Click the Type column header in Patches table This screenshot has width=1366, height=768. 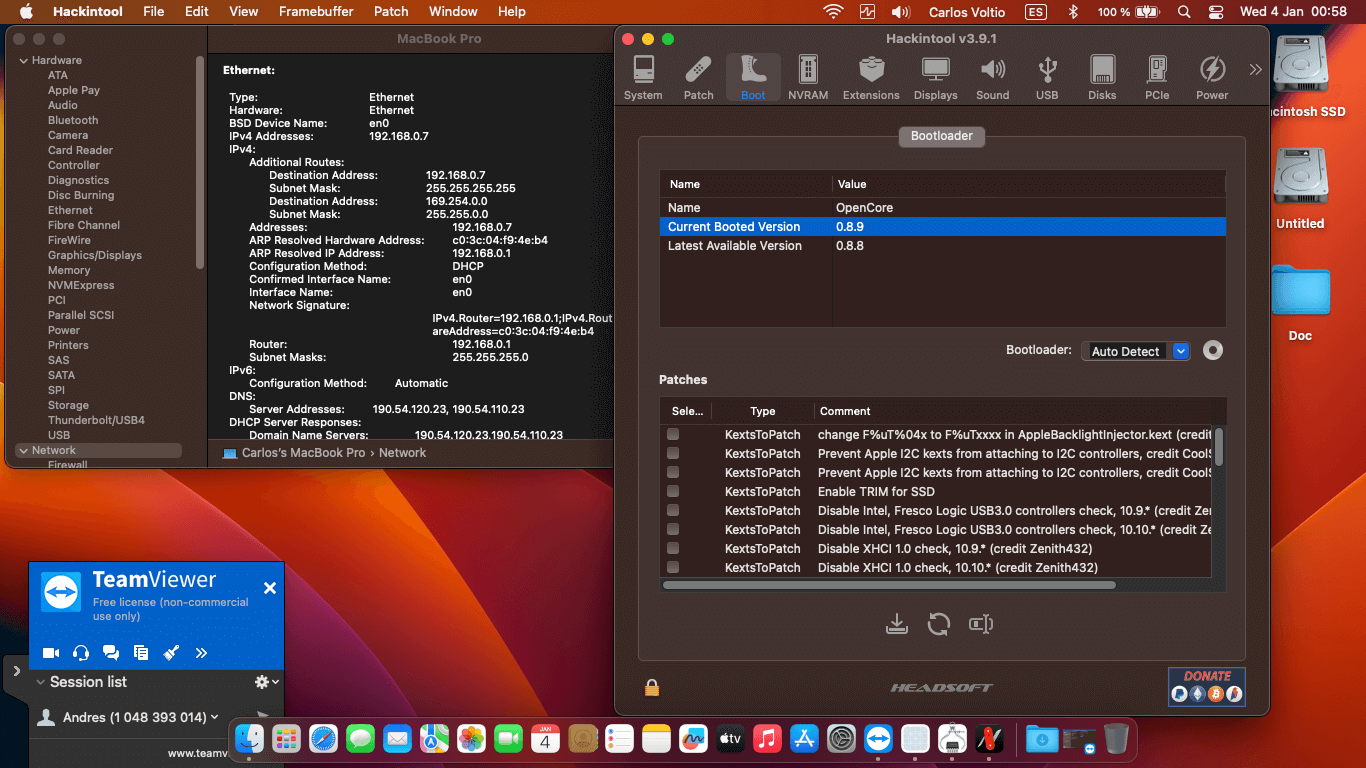[x=763, y=411]
